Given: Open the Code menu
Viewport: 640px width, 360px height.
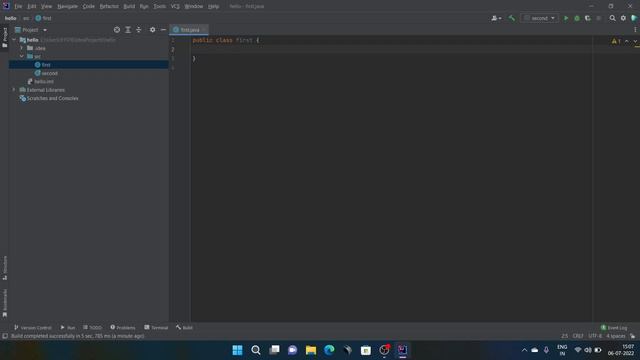Looking at the screenshot, I should click(x=88, y=7).
